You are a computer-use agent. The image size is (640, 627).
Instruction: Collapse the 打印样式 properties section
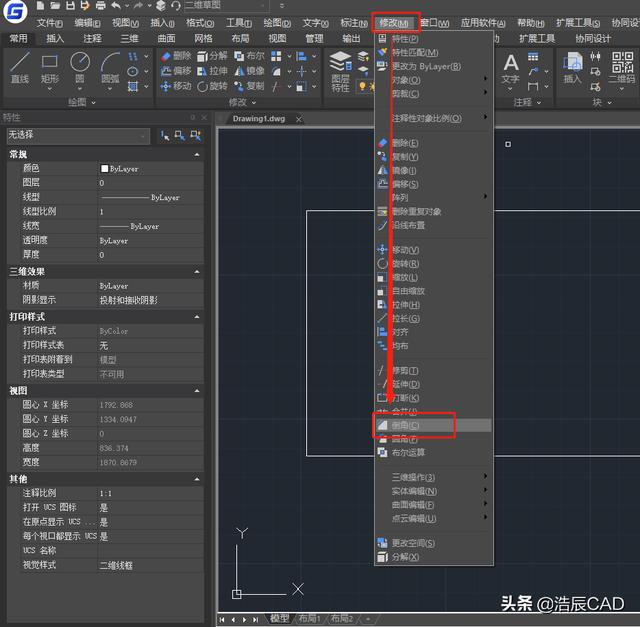click(197, 317)
